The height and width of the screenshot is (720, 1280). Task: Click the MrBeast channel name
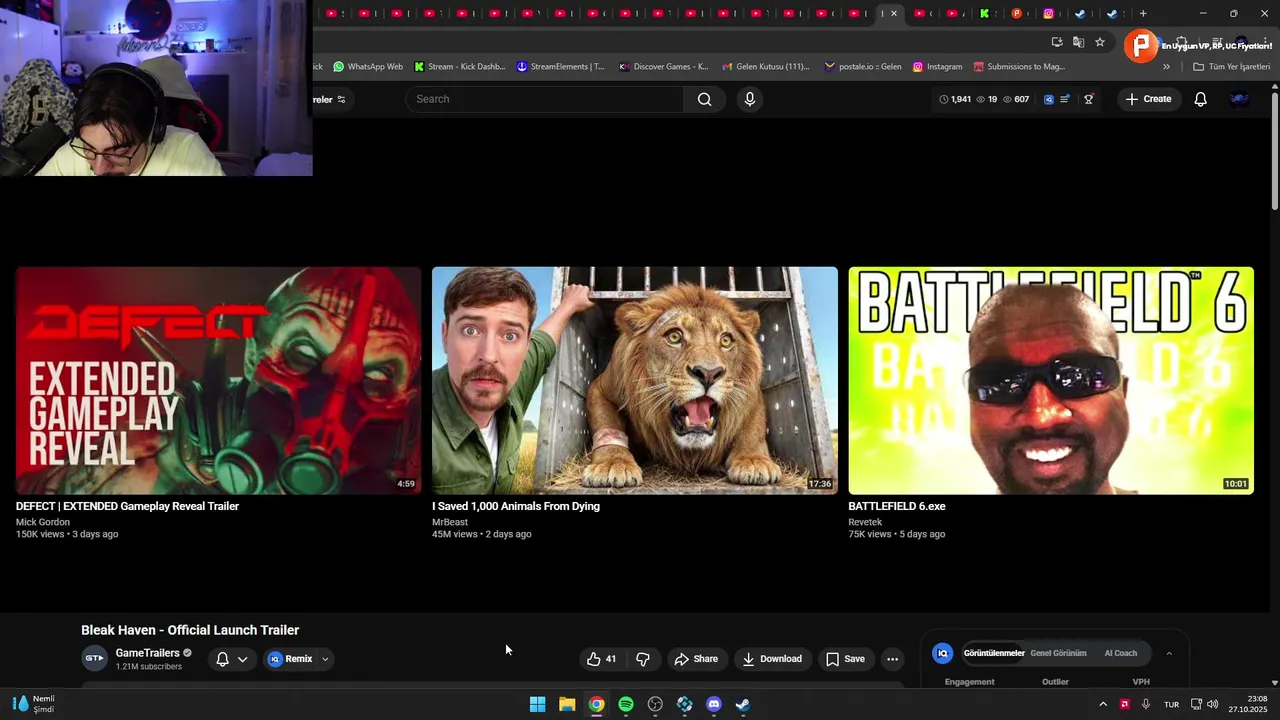coord(450,522)
